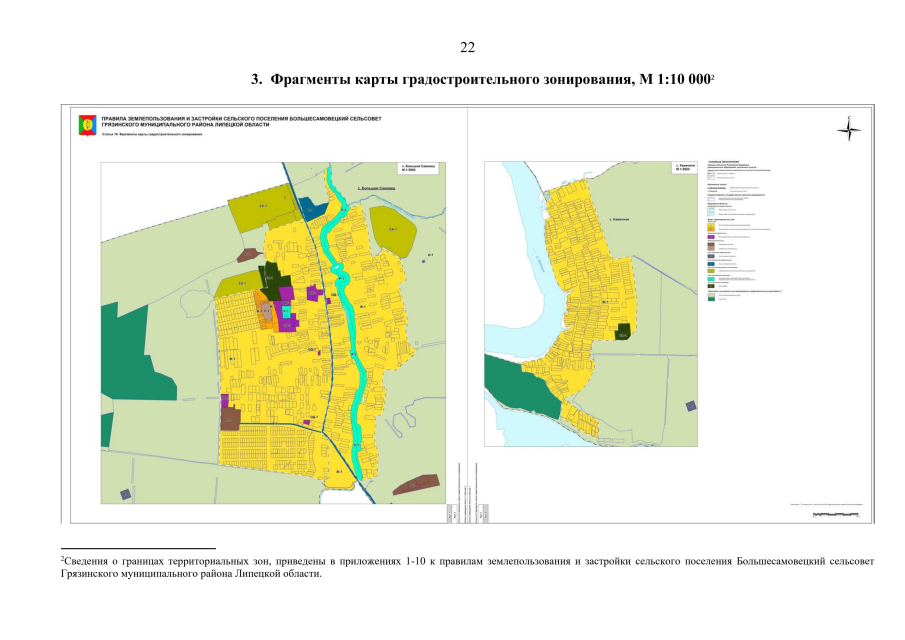The height and width of the screenshot is (640, 905).
Task: Click the scale bar at the map's bottom right
Action: (x=836, y=514)
